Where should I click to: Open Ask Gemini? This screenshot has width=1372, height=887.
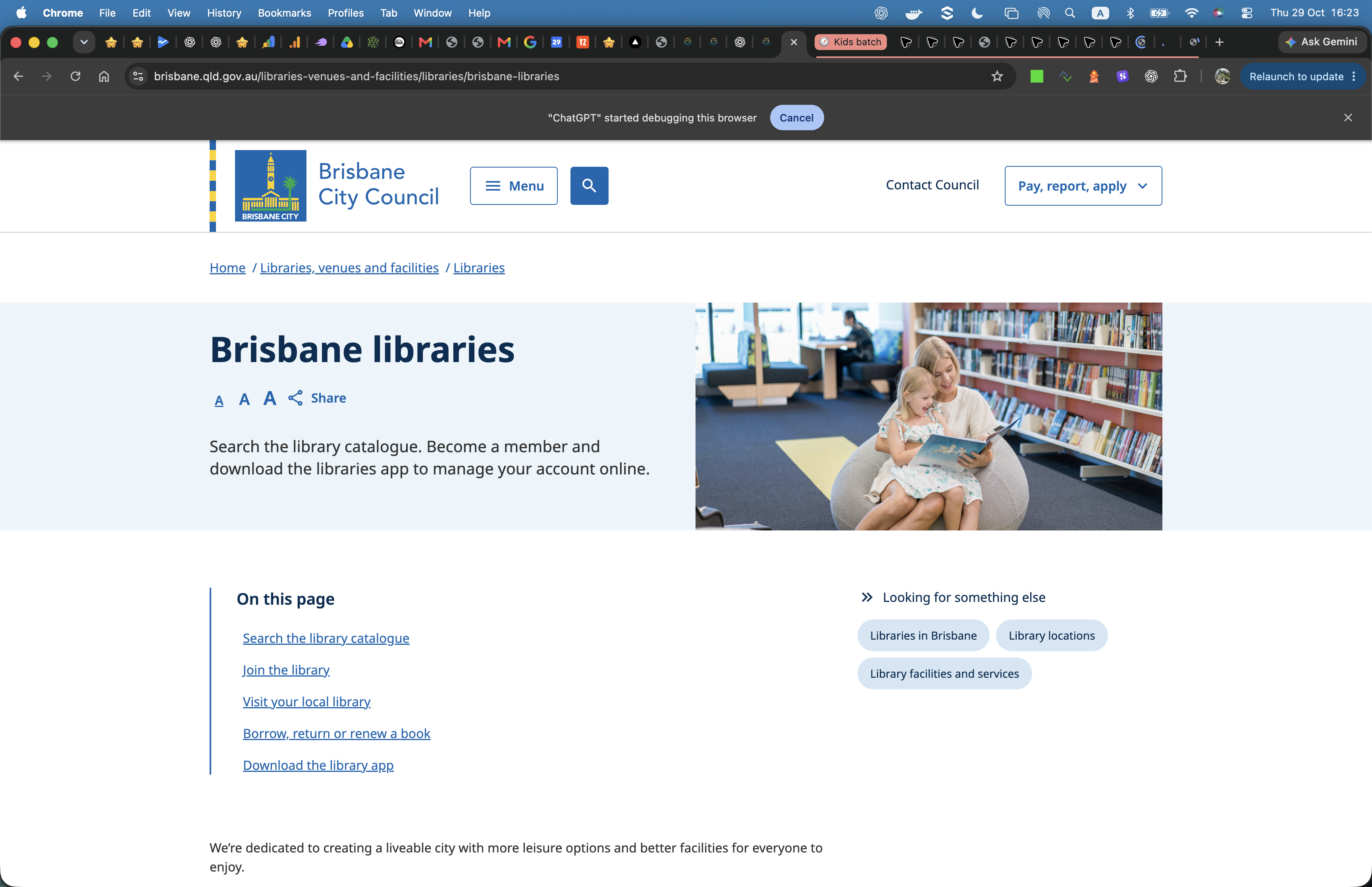click(1322, 41)
